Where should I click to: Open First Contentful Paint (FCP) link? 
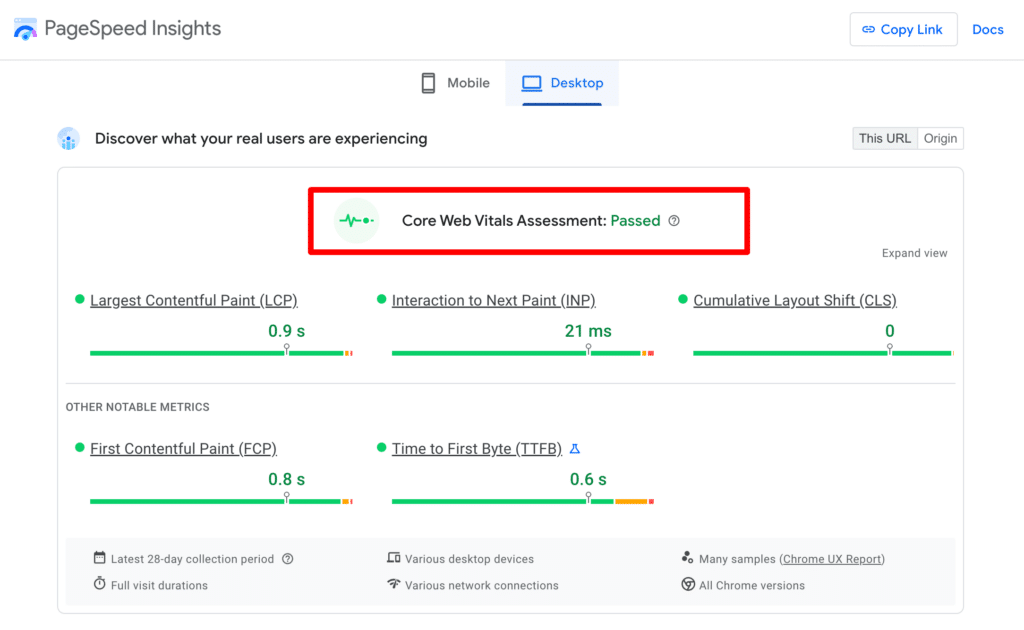(x=184, y=449)
